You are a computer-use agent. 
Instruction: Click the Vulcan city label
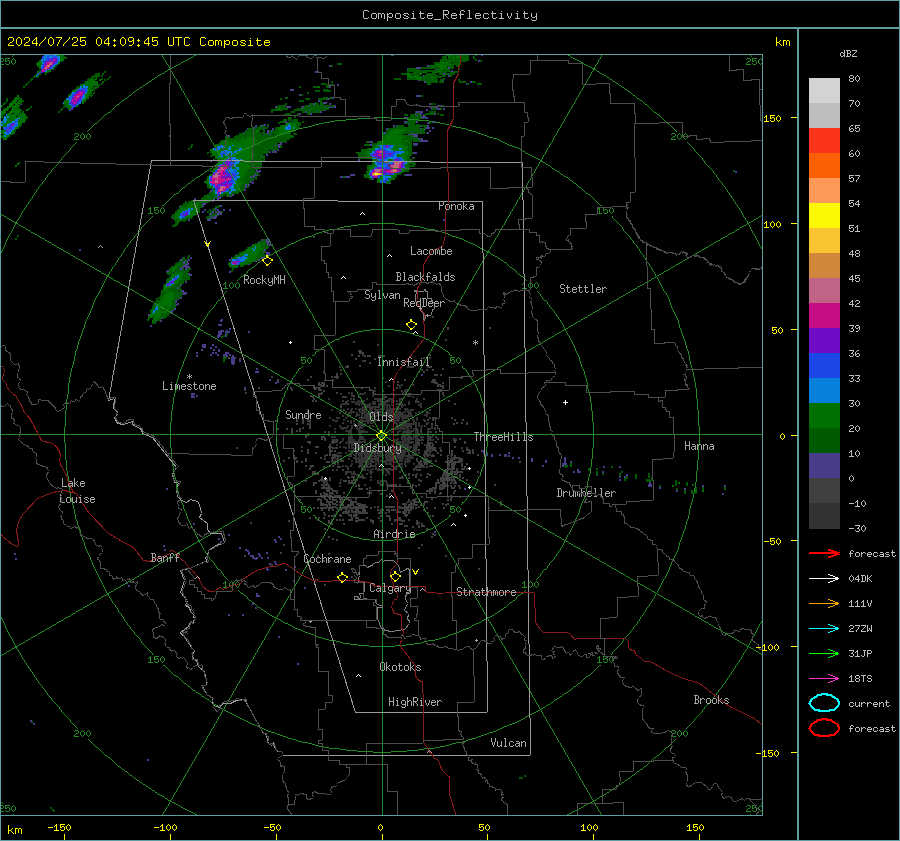509,743
